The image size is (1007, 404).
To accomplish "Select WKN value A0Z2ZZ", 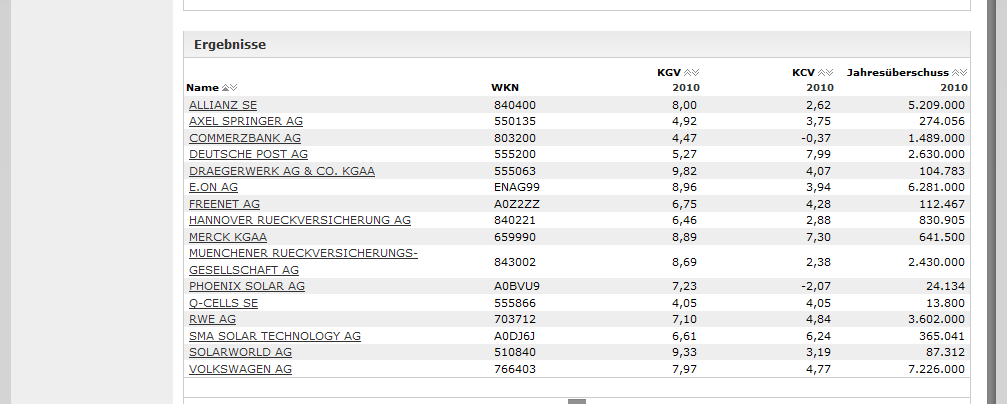I will tap(516, 204).
